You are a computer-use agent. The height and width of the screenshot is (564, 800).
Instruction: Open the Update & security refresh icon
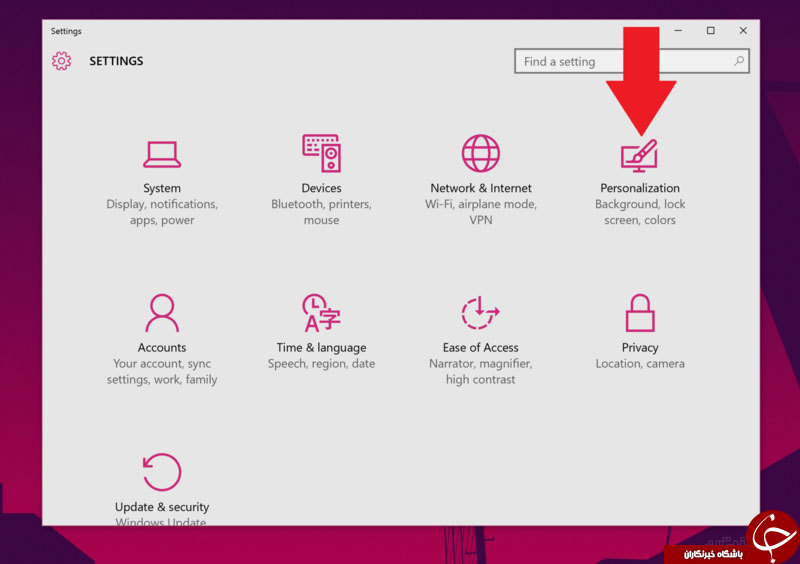pyautogui.click(x=162, y=472)
